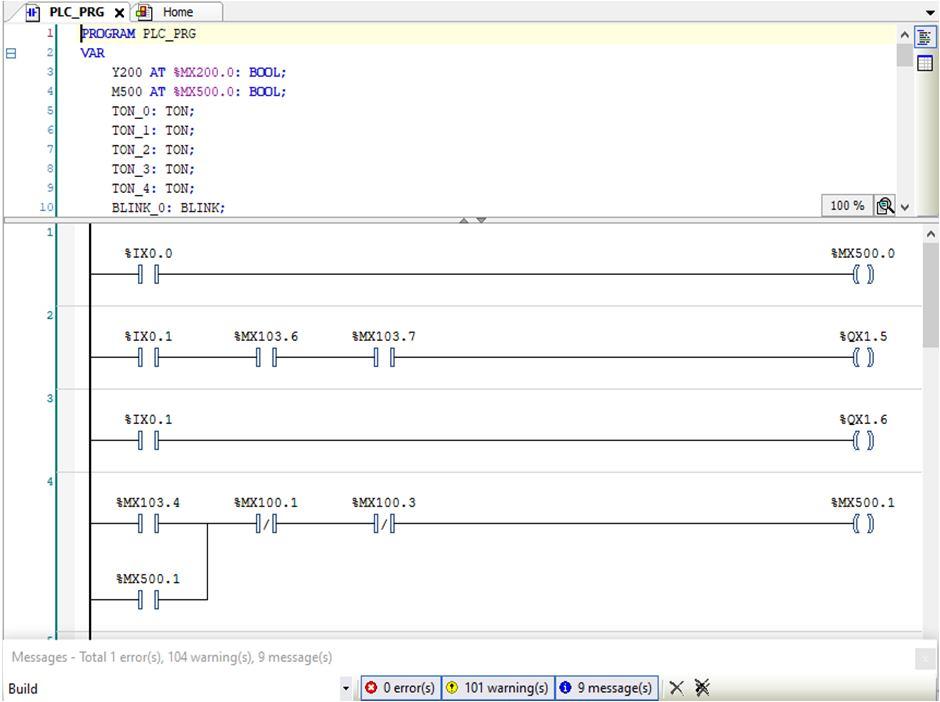Screen dimensions: 940x702
Task: Open the editor tab list dropdown arrow
Action: 930,12
